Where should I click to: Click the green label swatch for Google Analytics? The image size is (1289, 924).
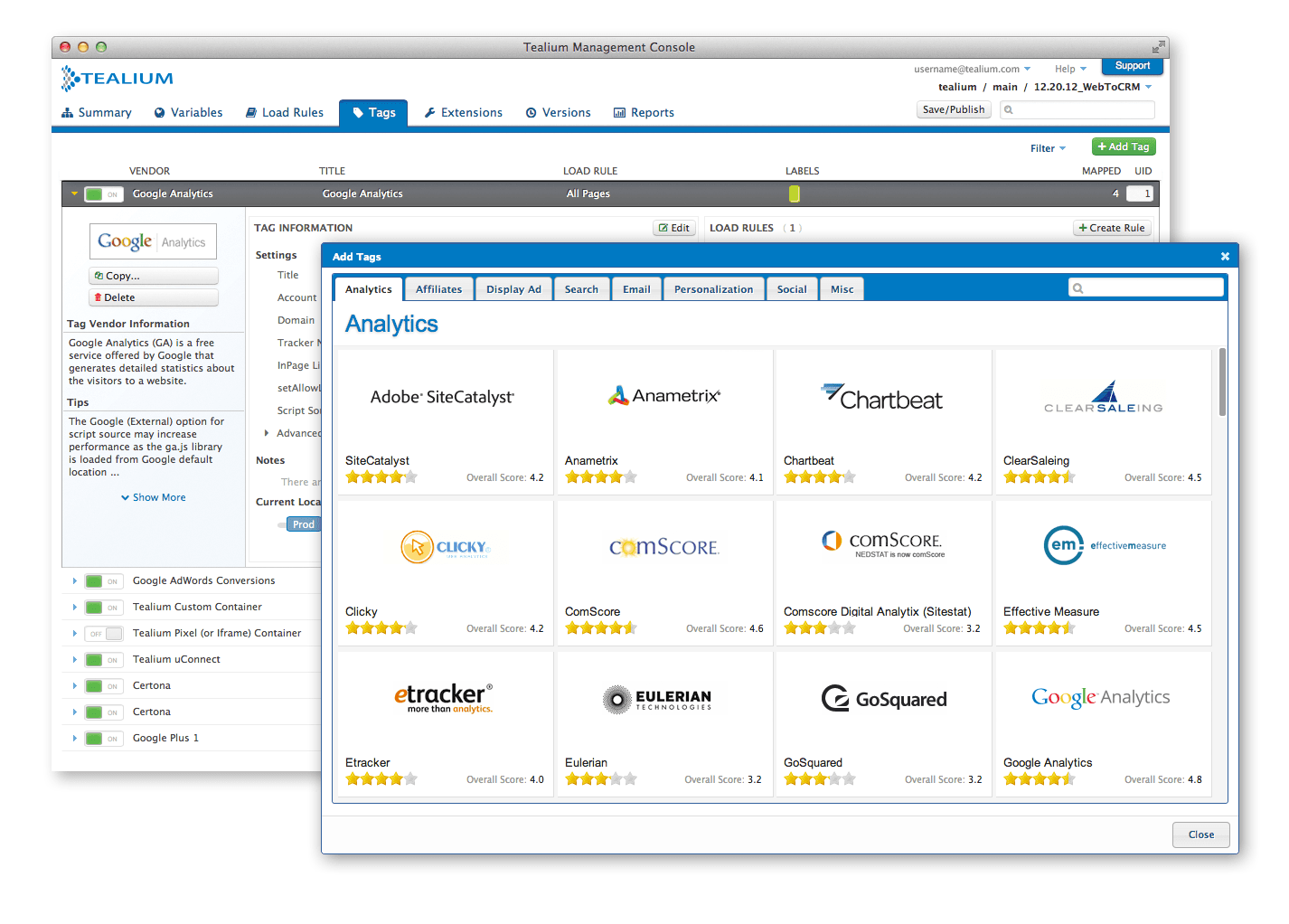[x=795, y=193]
